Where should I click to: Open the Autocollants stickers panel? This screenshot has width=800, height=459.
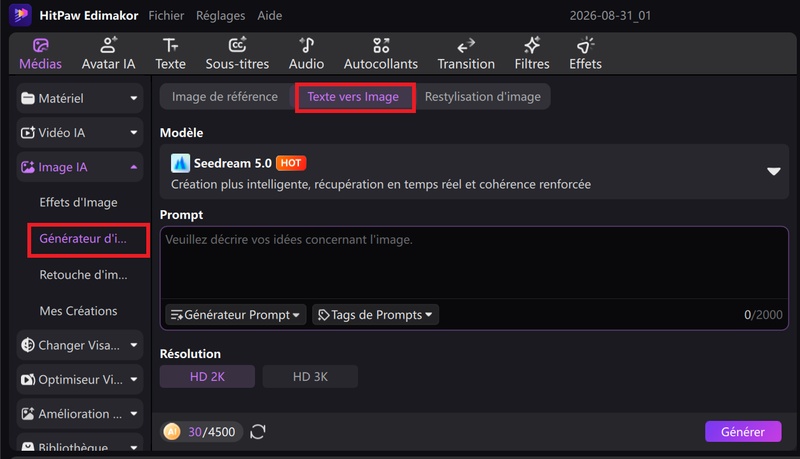click(381, 54)
